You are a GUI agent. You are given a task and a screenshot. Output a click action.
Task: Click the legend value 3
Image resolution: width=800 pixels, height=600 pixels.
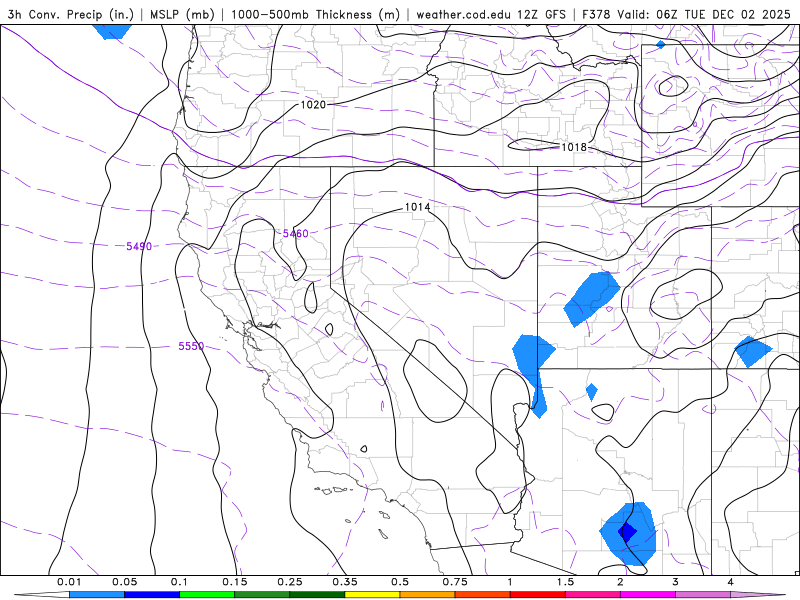pos(676,582)
